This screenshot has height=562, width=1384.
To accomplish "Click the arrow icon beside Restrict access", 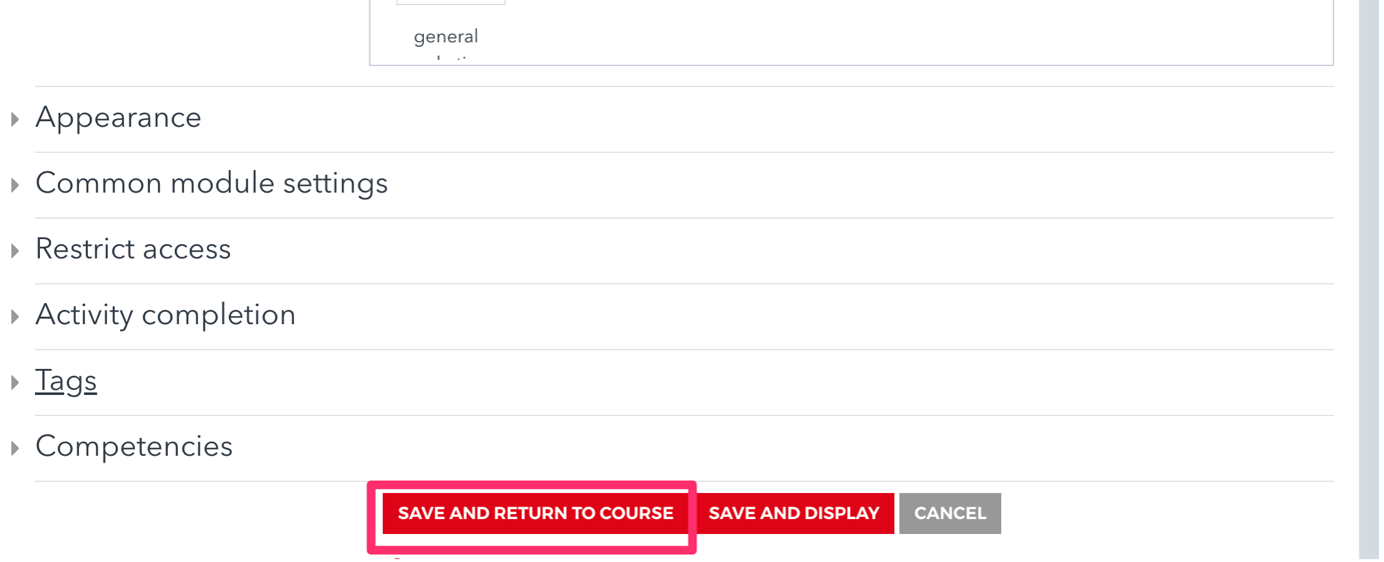I will pos(15,250).
